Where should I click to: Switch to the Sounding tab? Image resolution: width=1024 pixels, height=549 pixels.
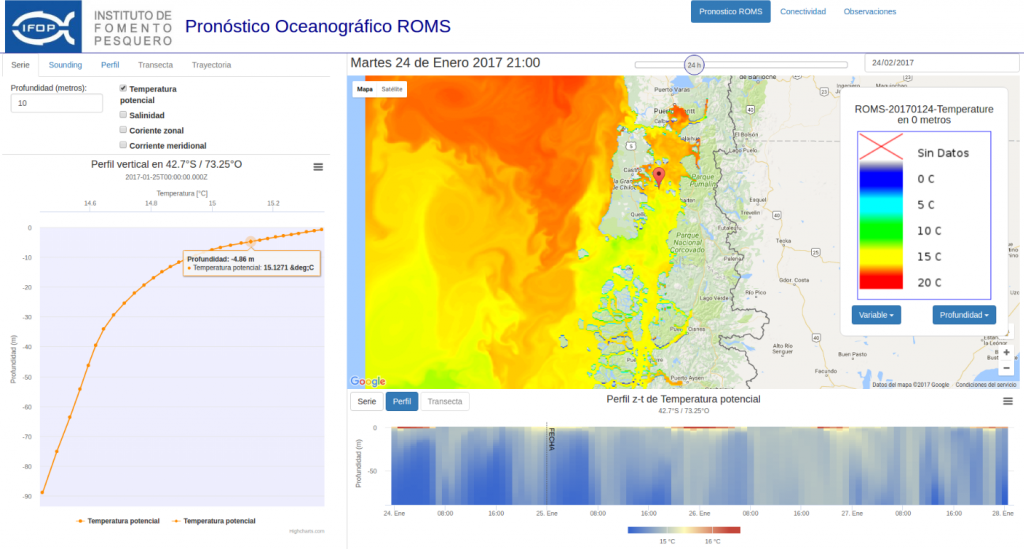pos(65,65)
